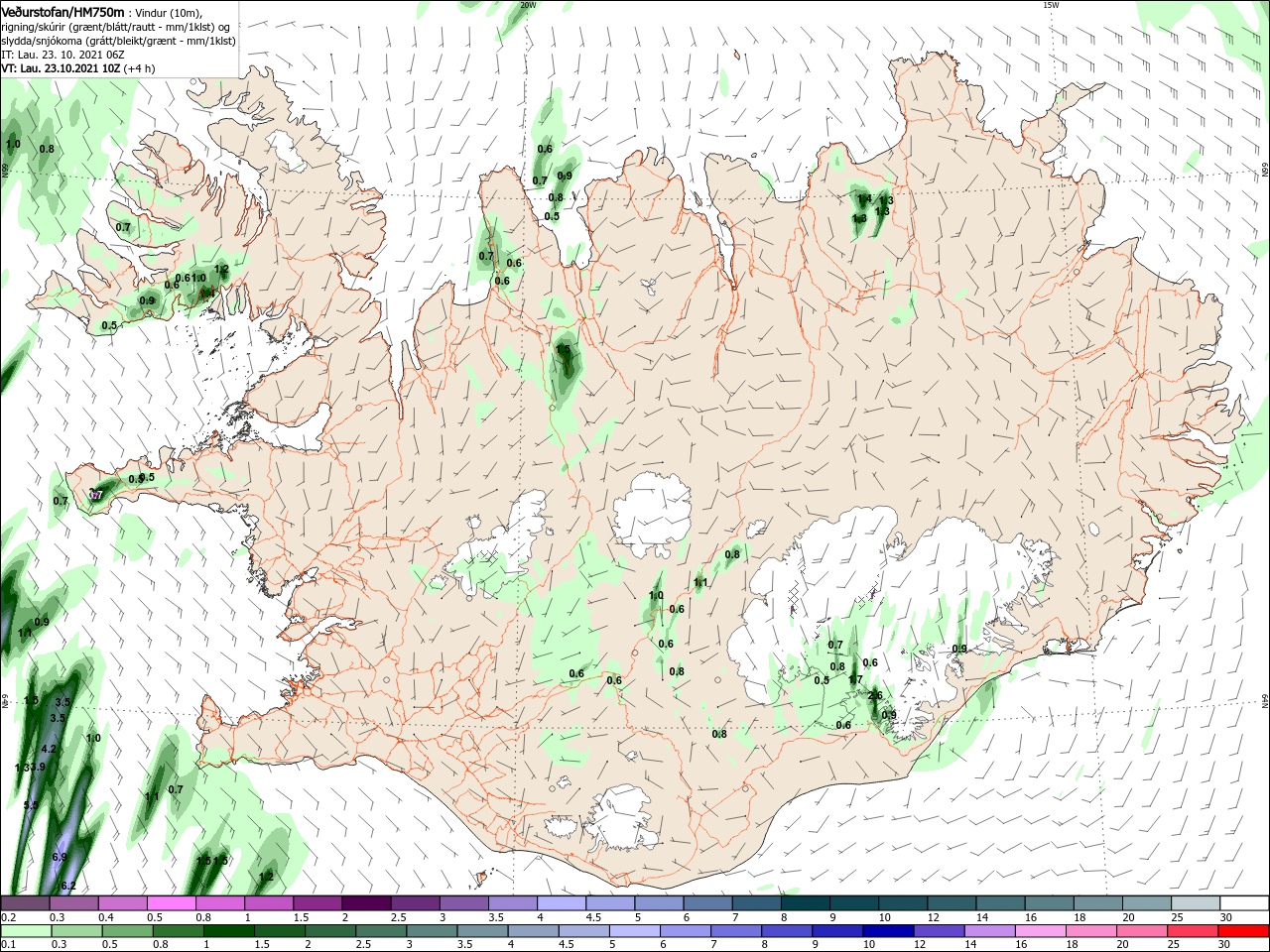The width and height of the screenshot is (1270, 952).
Task: Select the pale lavender swatch at 4 in top legend row
Action: click(x=562, y=903)
